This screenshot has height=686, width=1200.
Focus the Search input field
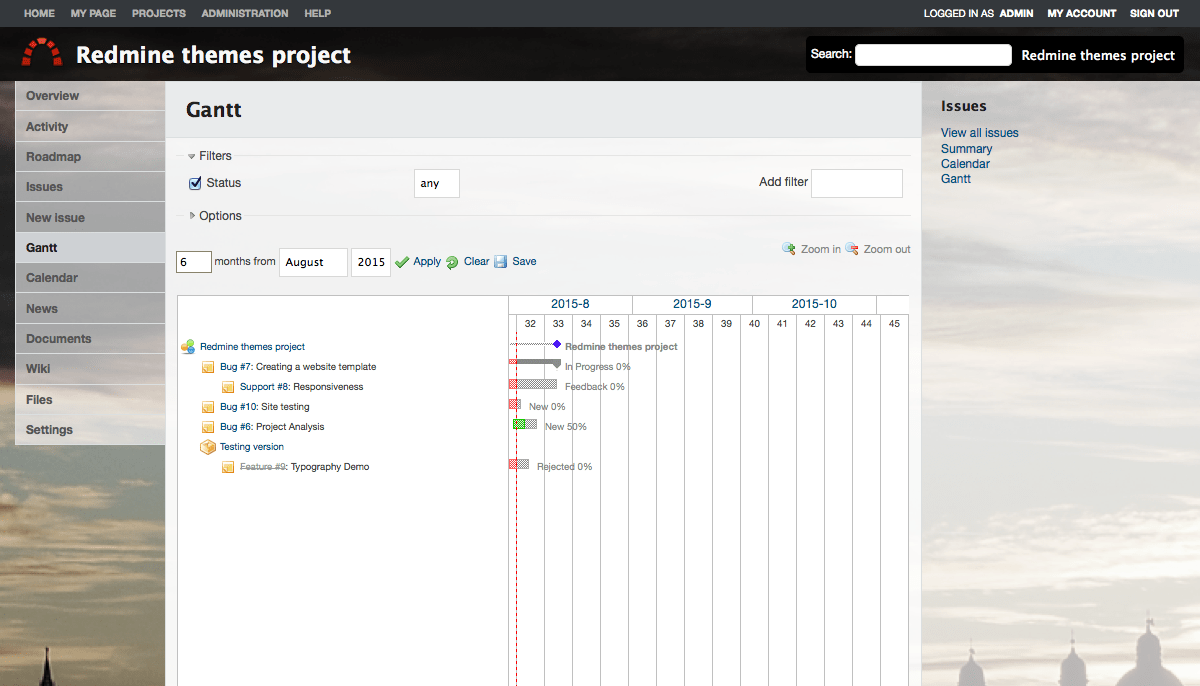(933, 55)
